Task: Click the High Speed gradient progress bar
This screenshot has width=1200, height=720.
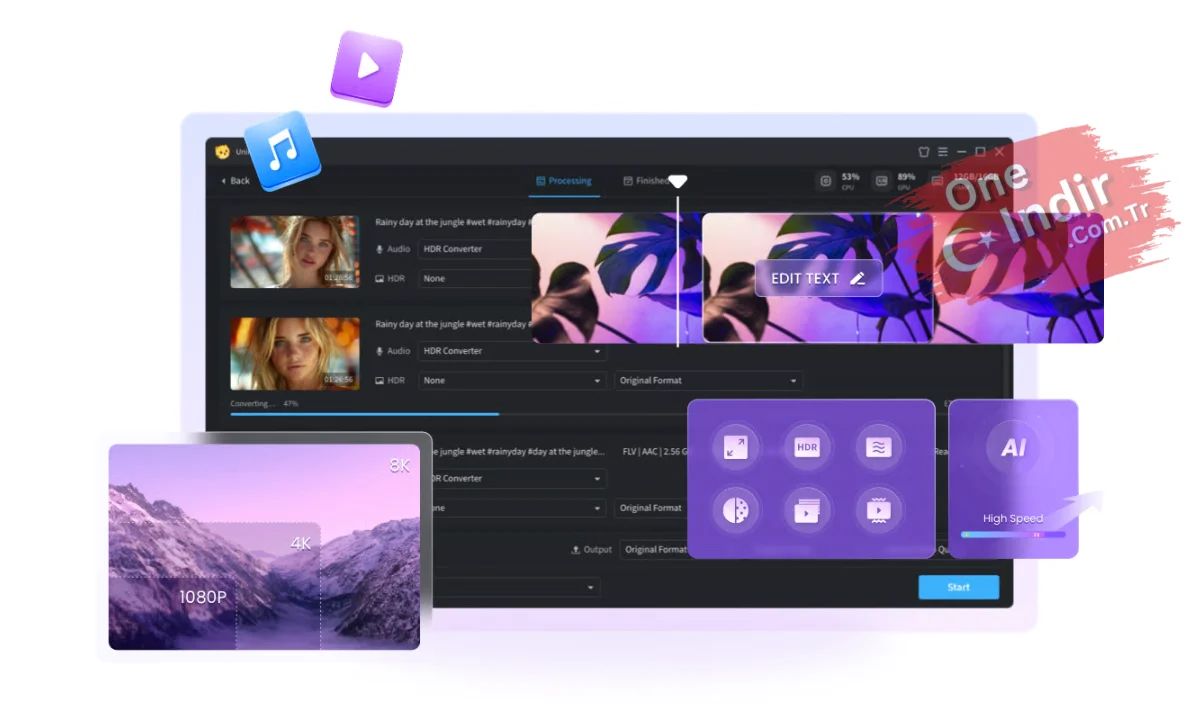Action: point(1013,535)
